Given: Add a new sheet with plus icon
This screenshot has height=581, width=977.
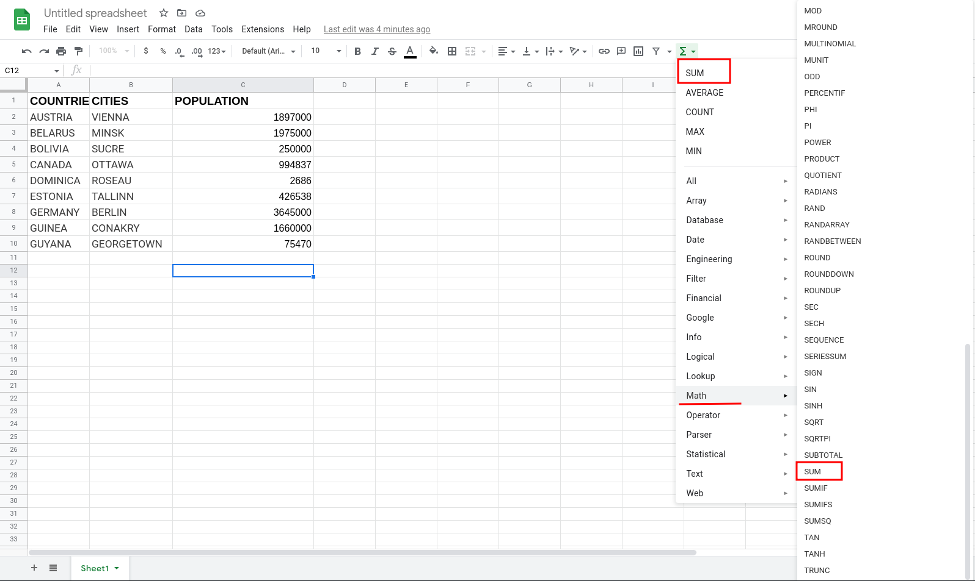Looking at the screenshot, I should [x=34, y=568].
